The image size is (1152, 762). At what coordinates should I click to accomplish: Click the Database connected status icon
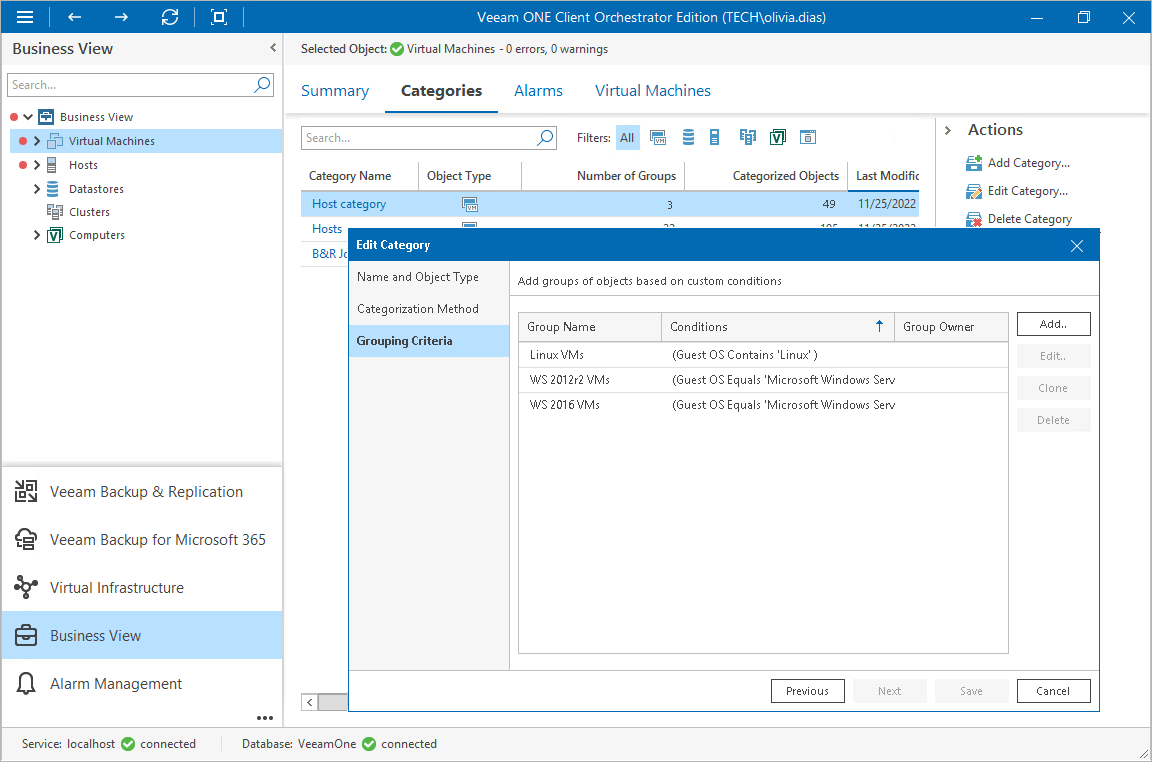point(369,744)
